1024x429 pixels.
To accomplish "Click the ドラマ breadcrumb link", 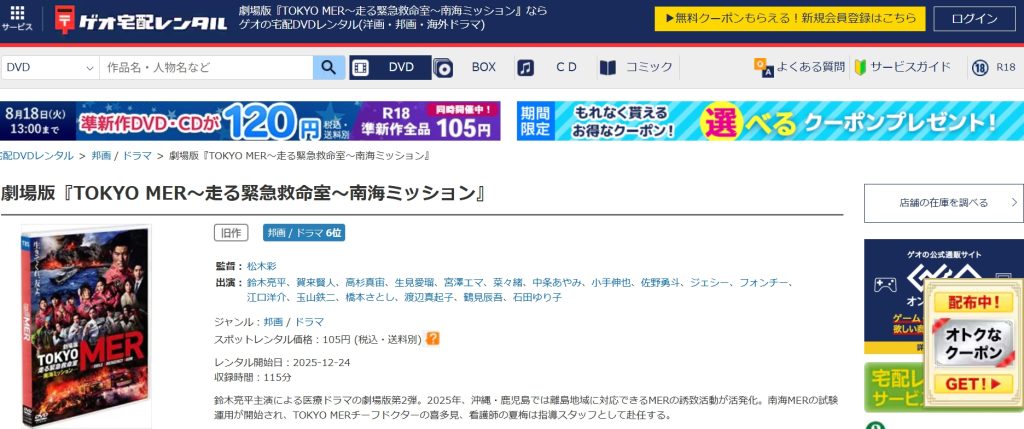I will (137, 156).
